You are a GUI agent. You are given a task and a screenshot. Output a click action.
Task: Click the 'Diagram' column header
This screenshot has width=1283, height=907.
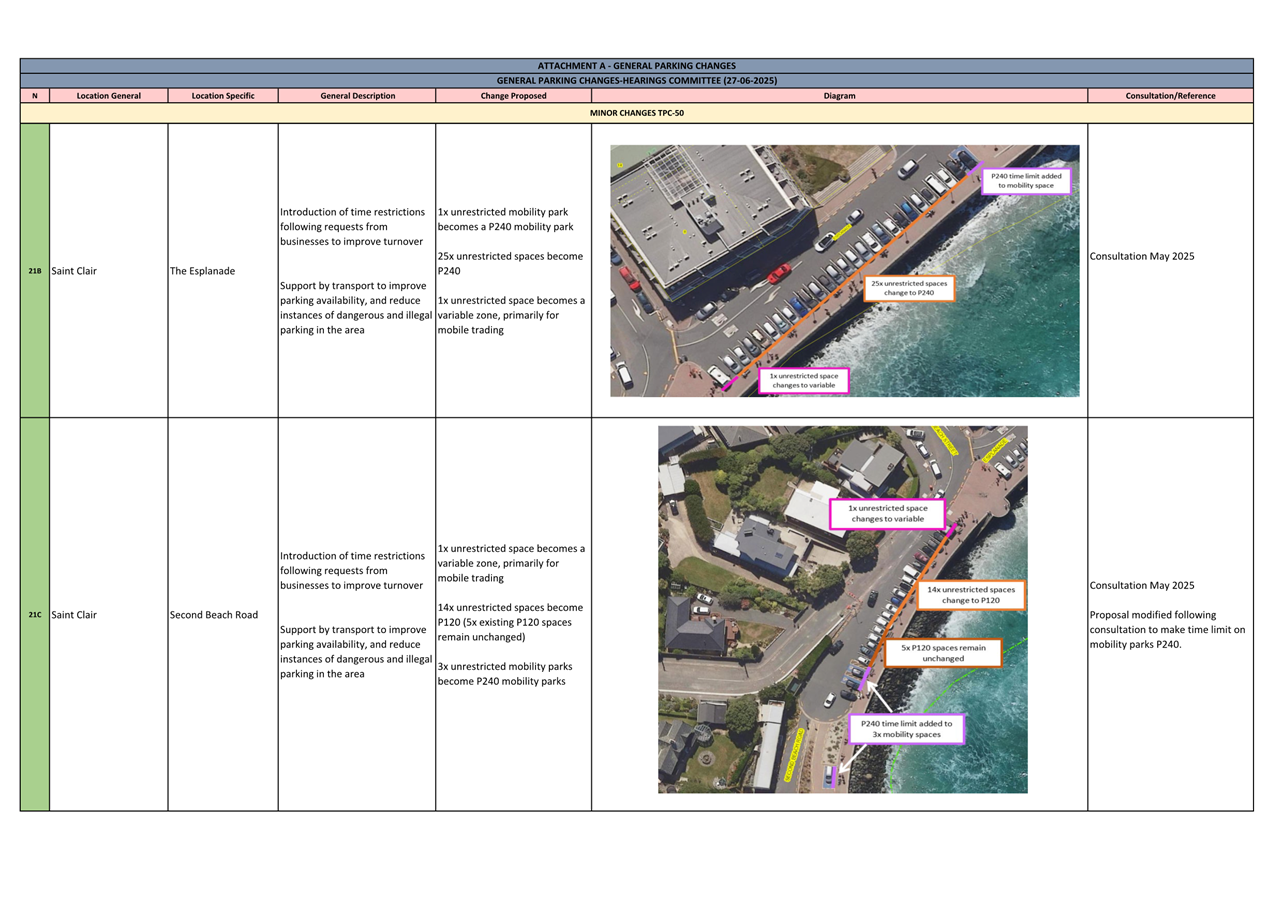click(839, 96)
